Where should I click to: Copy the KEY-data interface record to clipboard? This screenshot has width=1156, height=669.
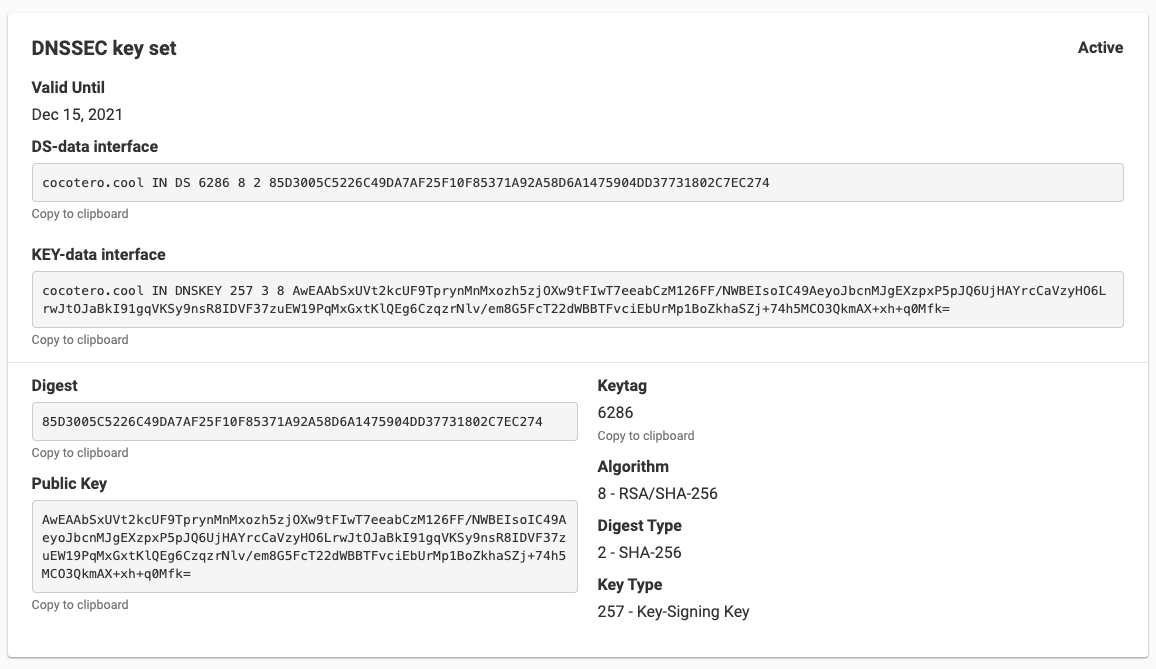tap(80, 340)
